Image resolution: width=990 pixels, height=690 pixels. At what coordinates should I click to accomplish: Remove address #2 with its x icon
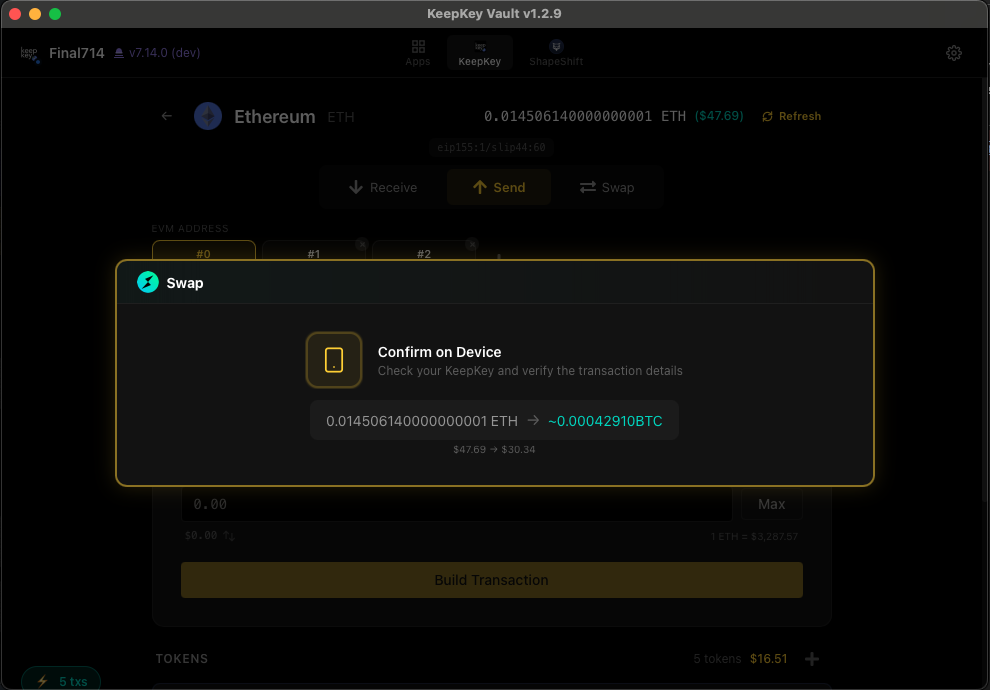coord(471,243)
